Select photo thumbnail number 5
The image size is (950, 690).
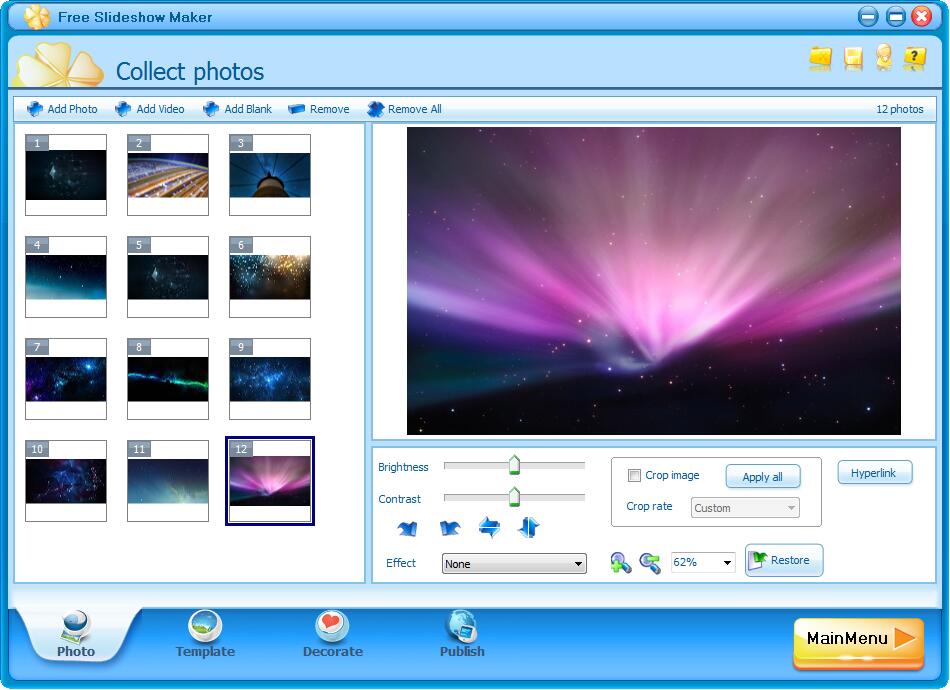[x=167, y=277]
